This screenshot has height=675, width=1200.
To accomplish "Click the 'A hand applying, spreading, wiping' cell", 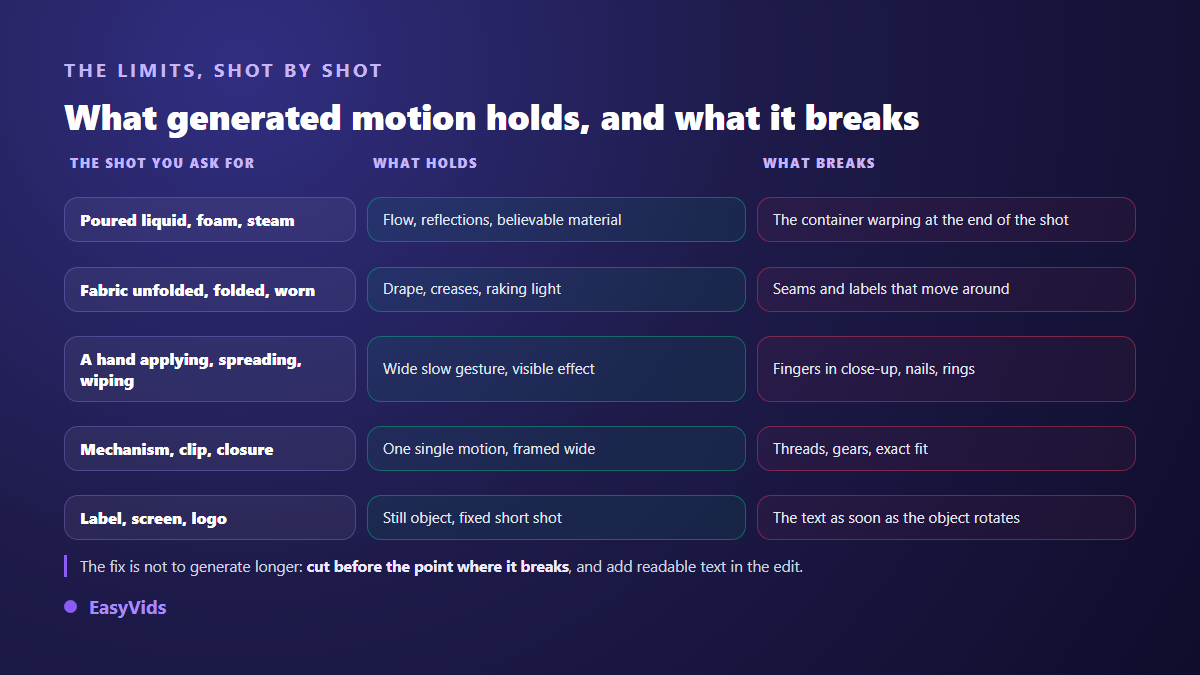I will pyautogui.click(x=210, y=369).
